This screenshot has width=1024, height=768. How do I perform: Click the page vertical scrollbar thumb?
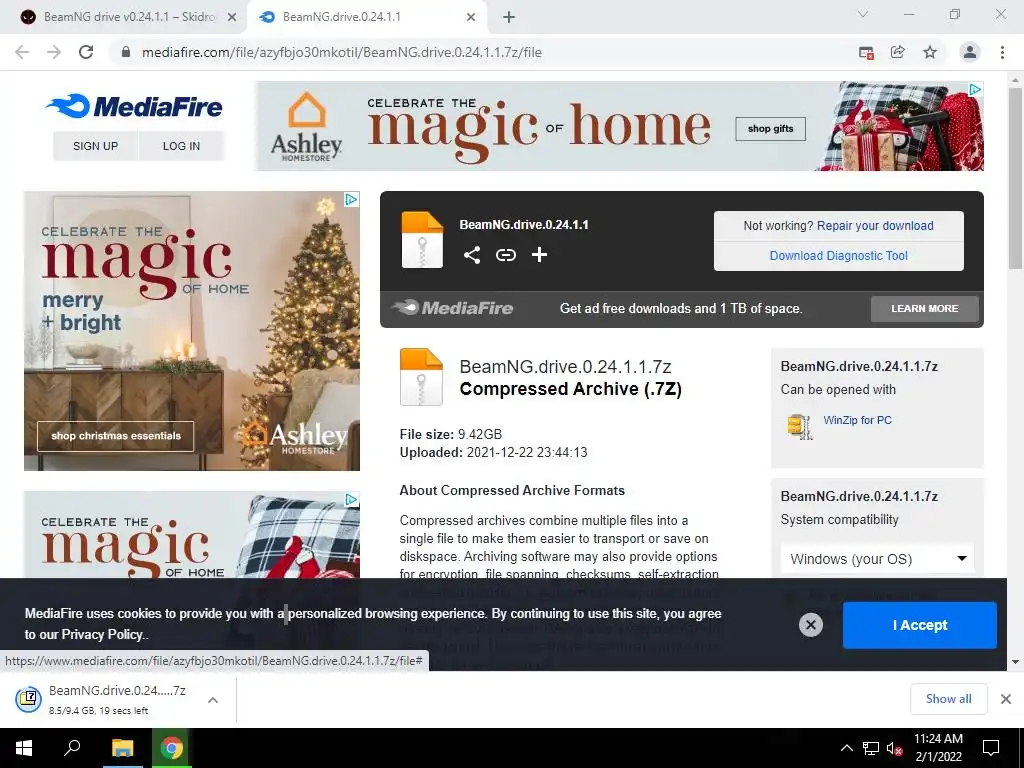1015,178
